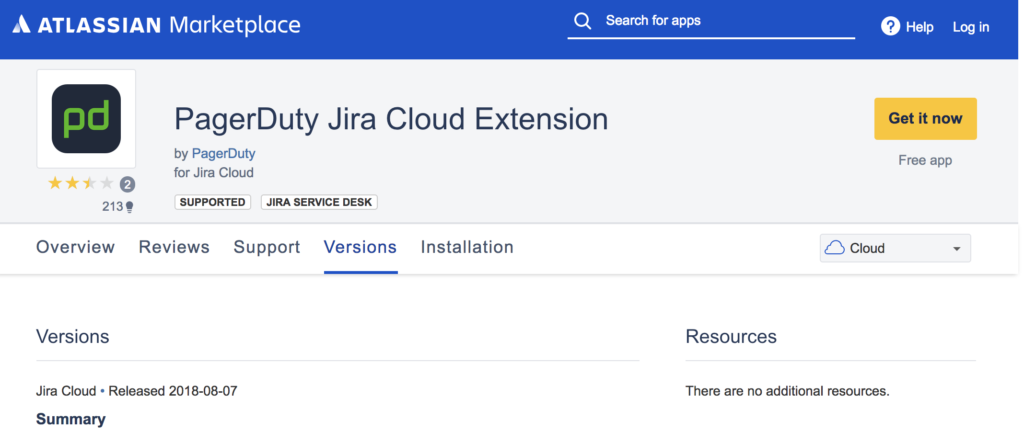Switch to the Installation tab

point(467,247)
